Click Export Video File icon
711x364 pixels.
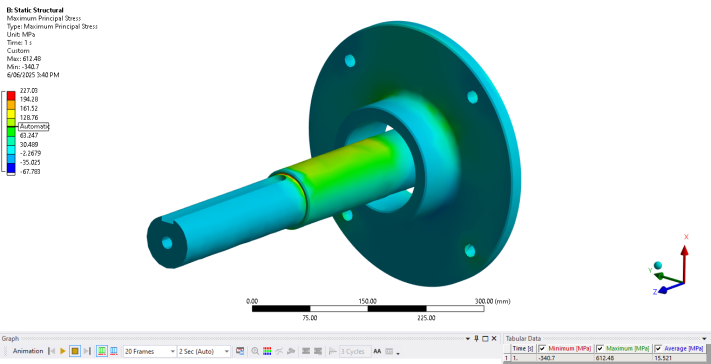240,351
